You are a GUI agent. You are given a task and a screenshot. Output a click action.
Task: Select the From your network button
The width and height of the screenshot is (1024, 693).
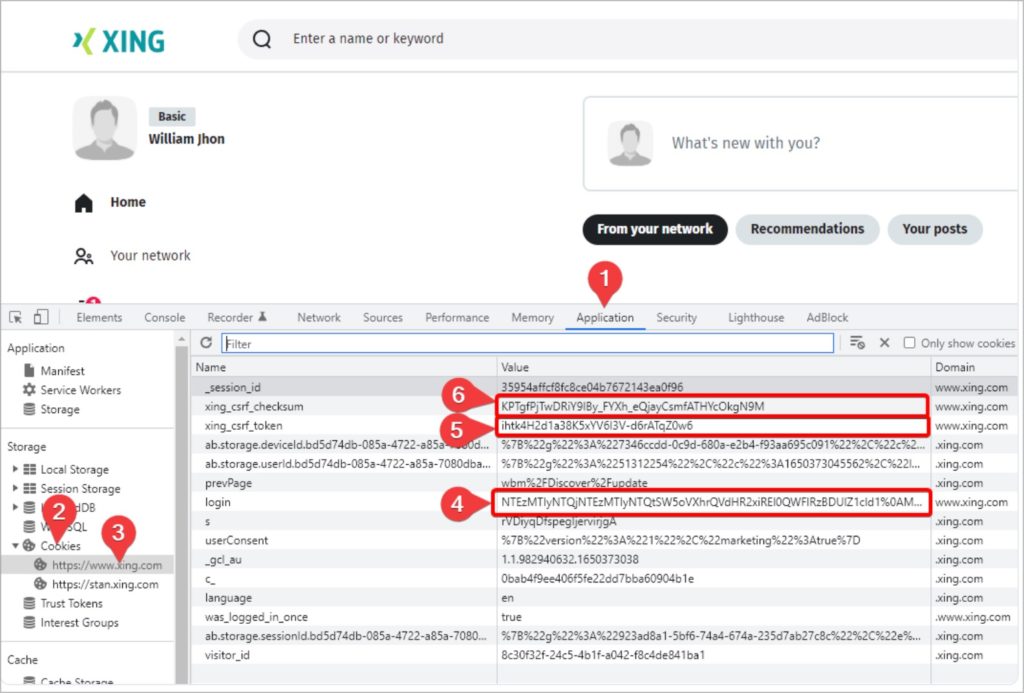tap(655, 229)
